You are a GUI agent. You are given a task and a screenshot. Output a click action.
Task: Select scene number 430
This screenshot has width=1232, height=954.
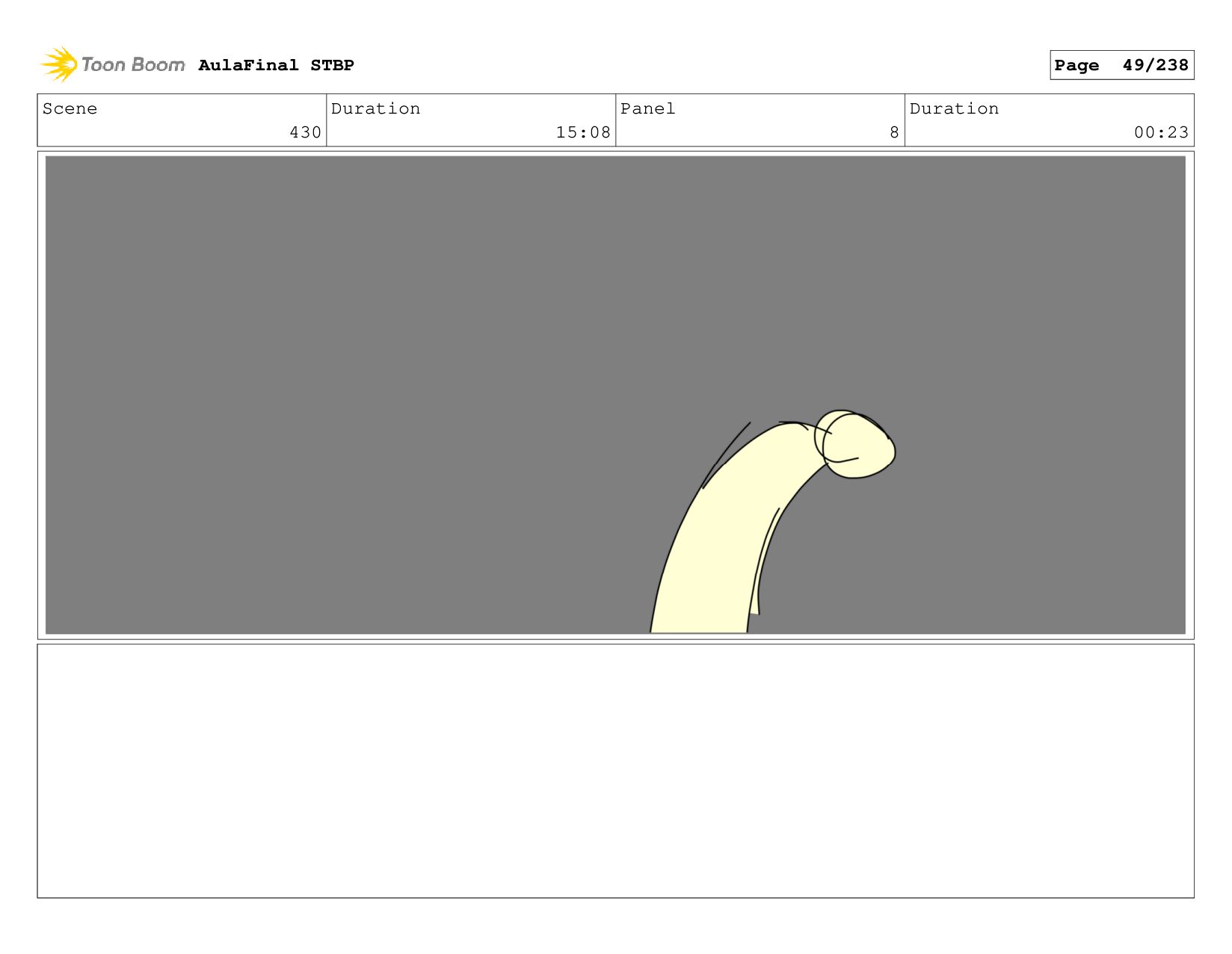tap(305, 132)
